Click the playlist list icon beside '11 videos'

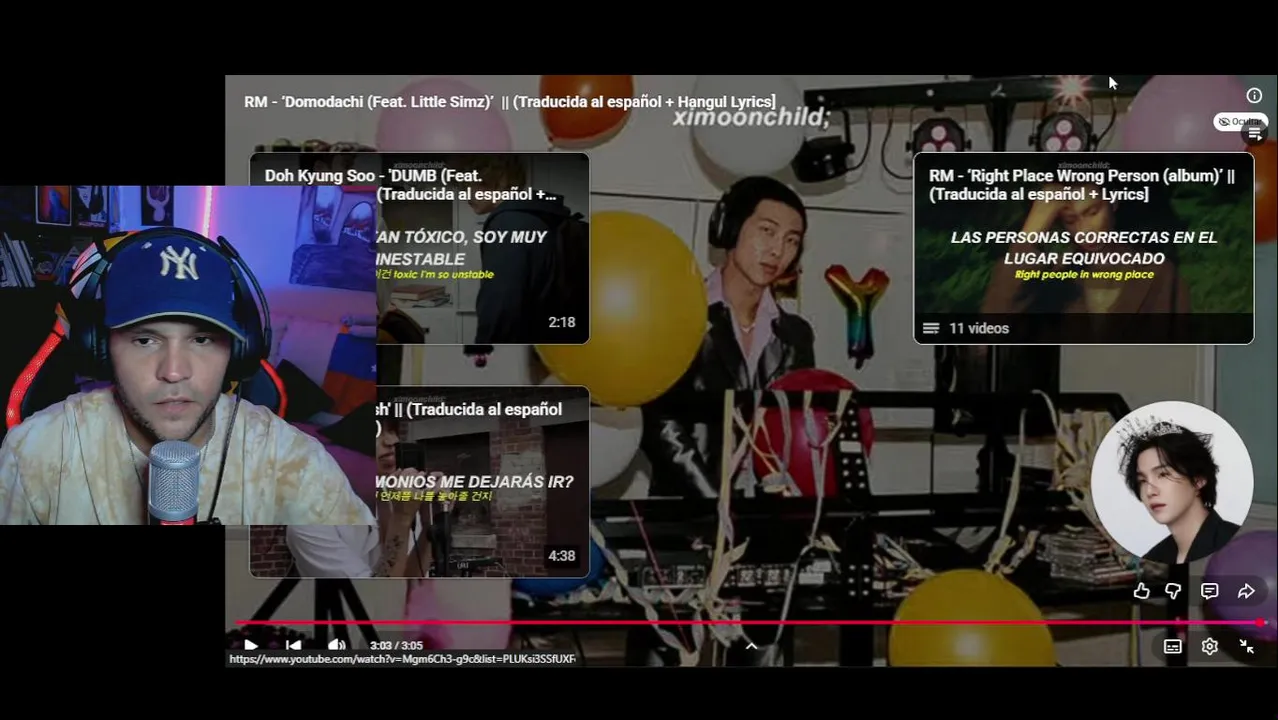(x=930, y=328)
